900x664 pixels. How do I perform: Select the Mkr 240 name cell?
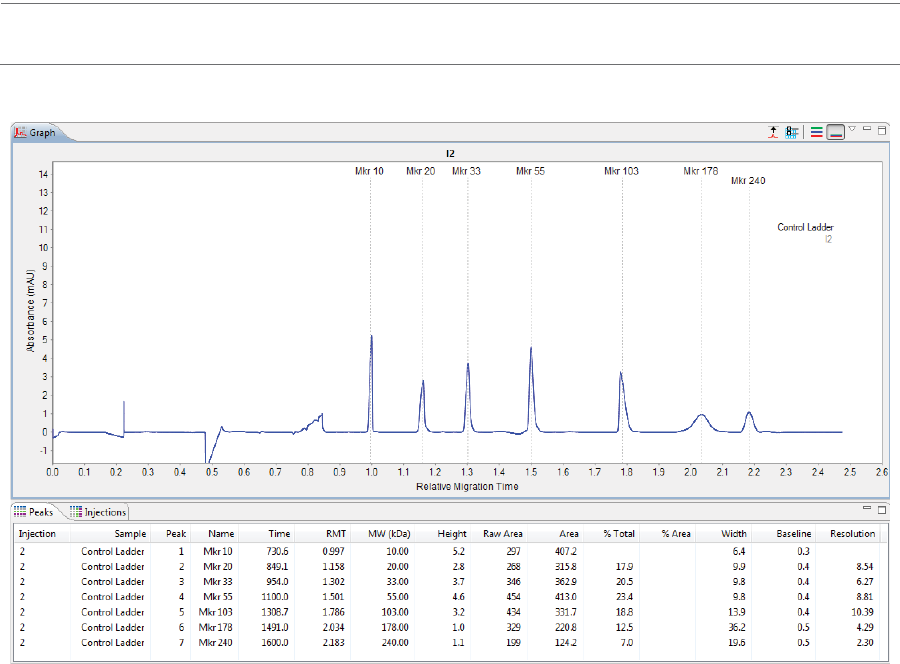click(x=215, y=643)
